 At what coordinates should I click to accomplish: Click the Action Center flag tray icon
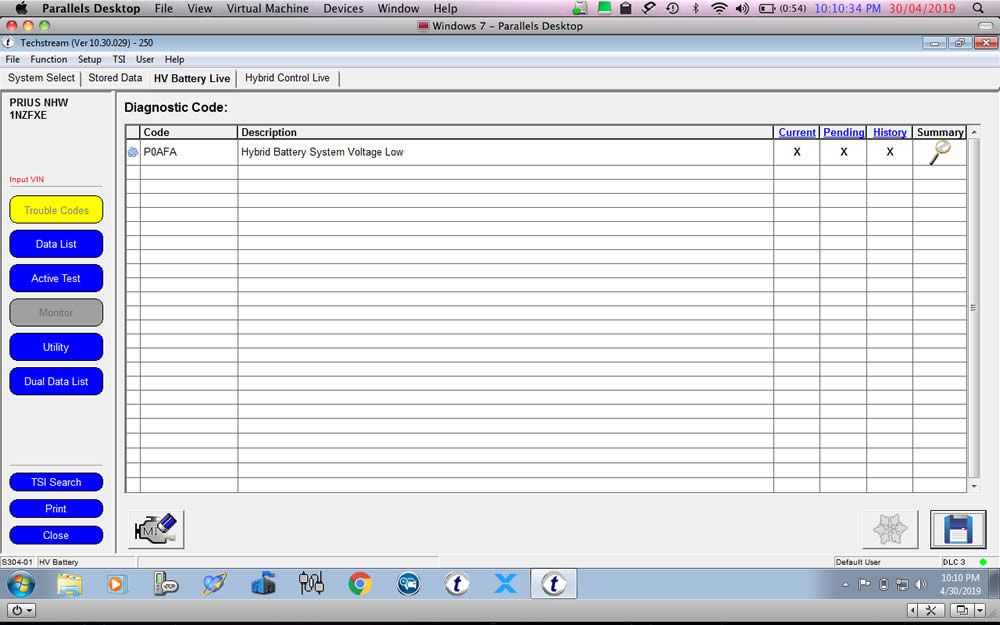pos(864,584)
